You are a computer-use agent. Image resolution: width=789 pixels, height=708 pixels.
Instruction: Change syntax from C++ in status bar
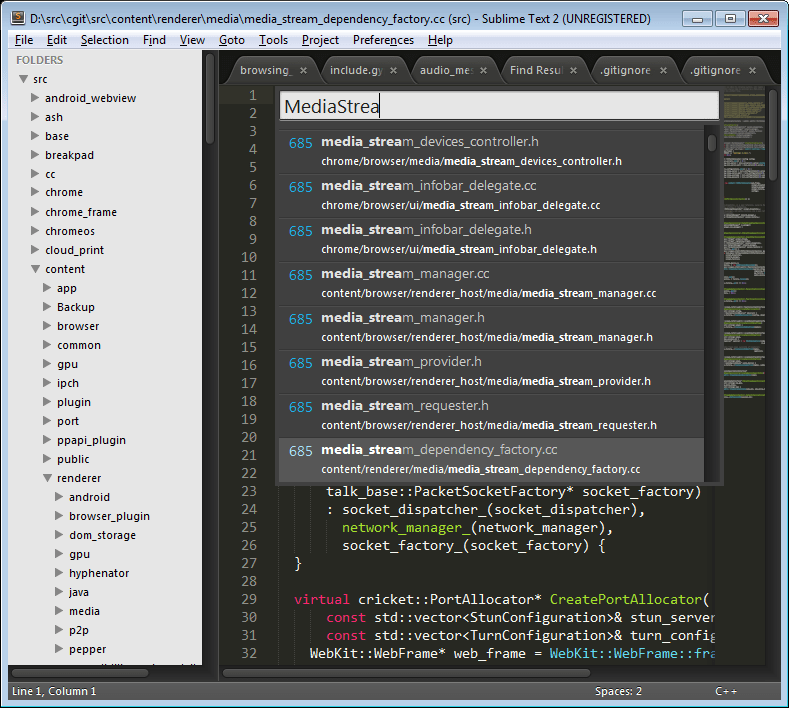726,691
